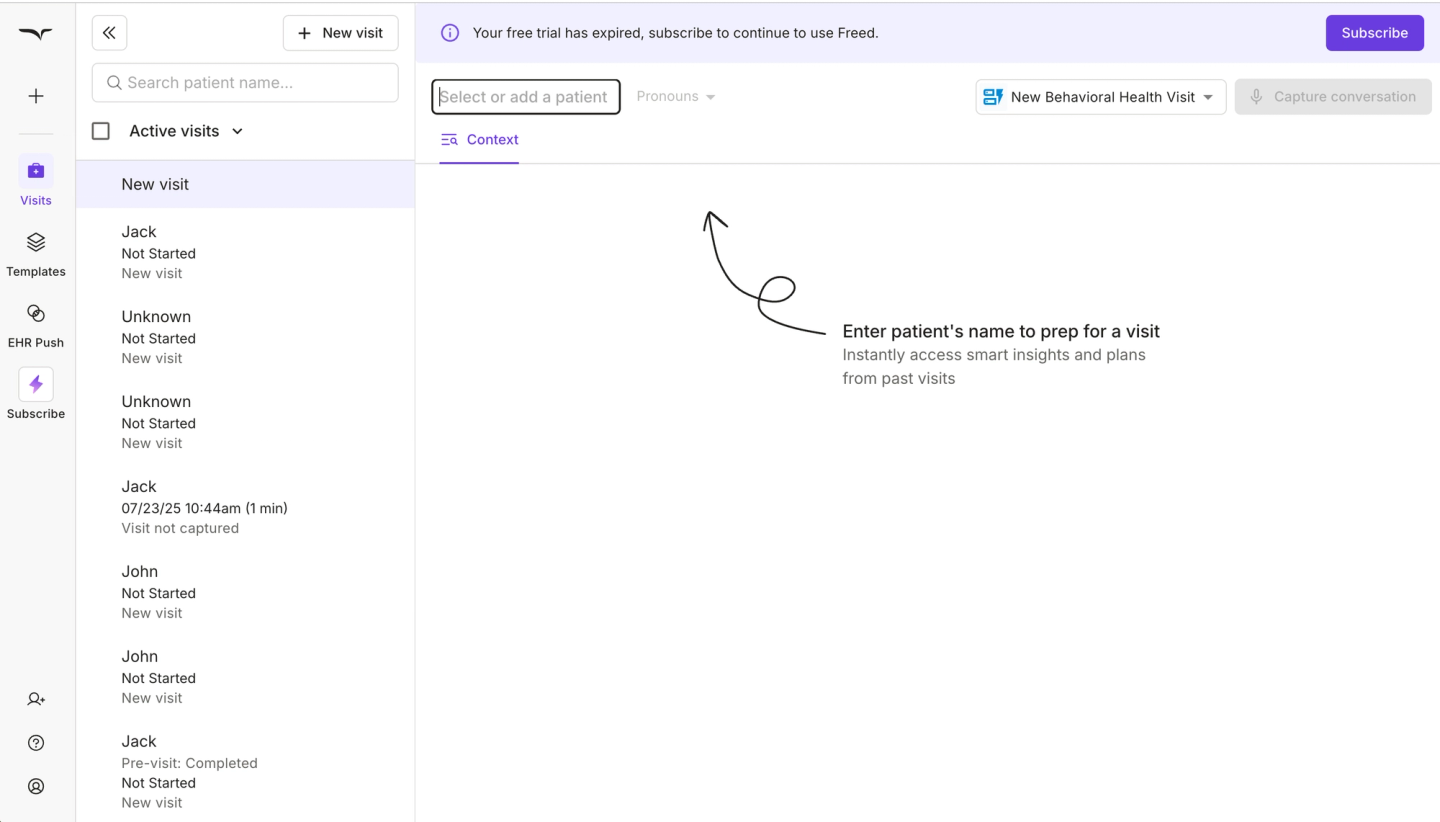The height and width of the screenshot is (822, 1440).
Task: Select the highlighted New visit row
Action: pos(245,184)
